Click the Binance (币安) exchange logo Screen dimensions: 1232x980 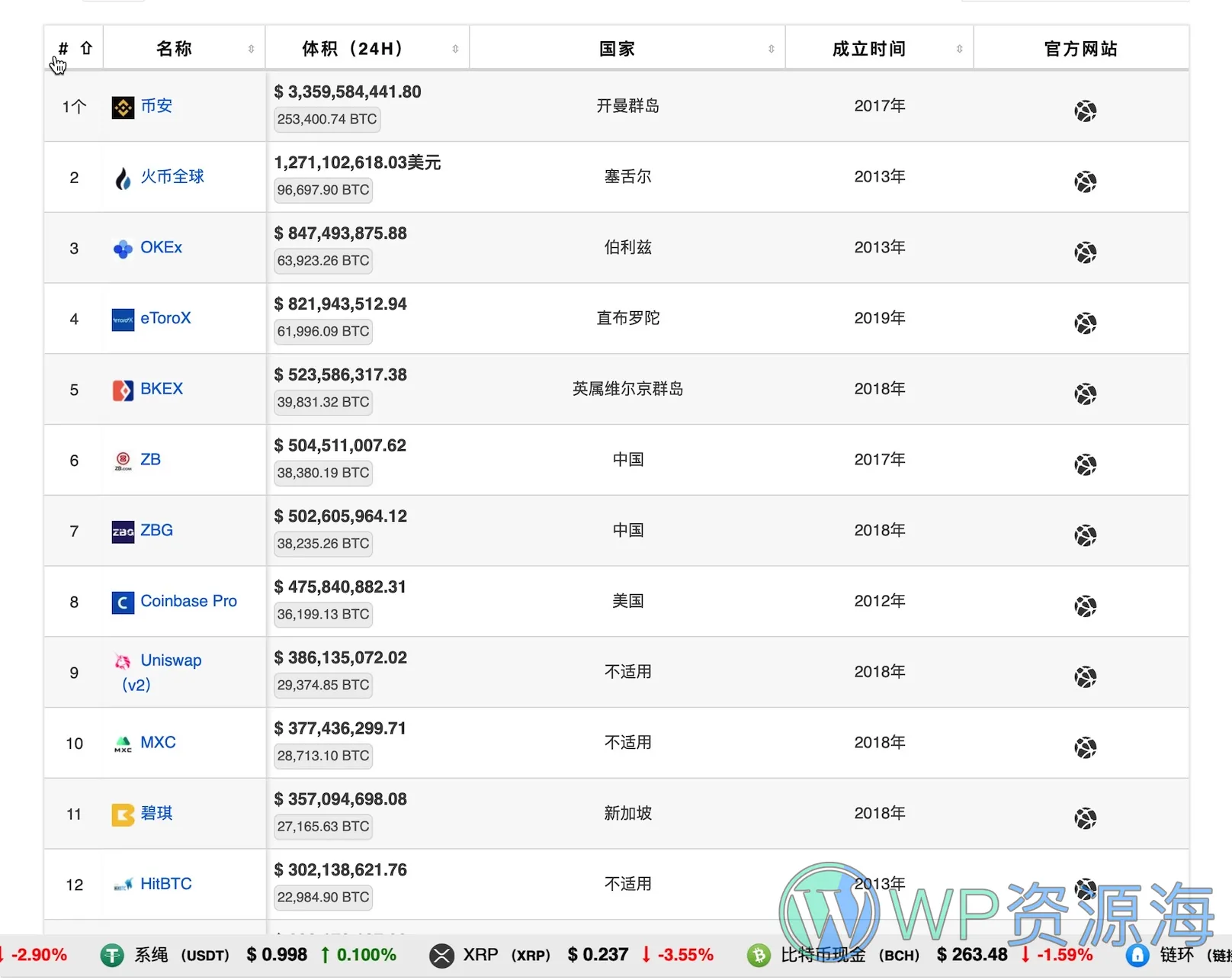coord(122,106)
